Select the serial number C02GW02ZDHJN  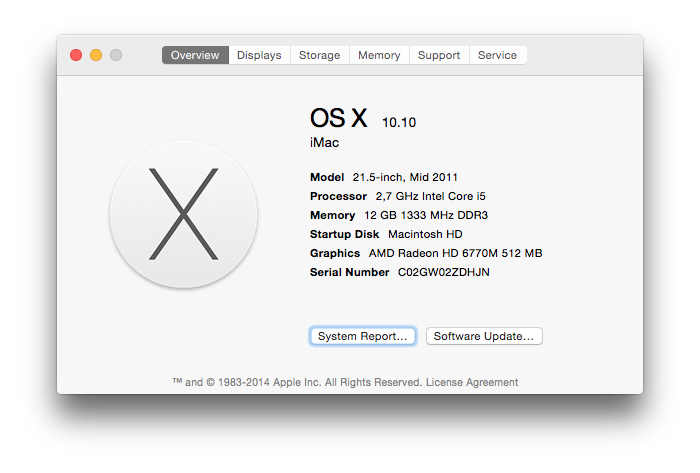coord(443,272)
